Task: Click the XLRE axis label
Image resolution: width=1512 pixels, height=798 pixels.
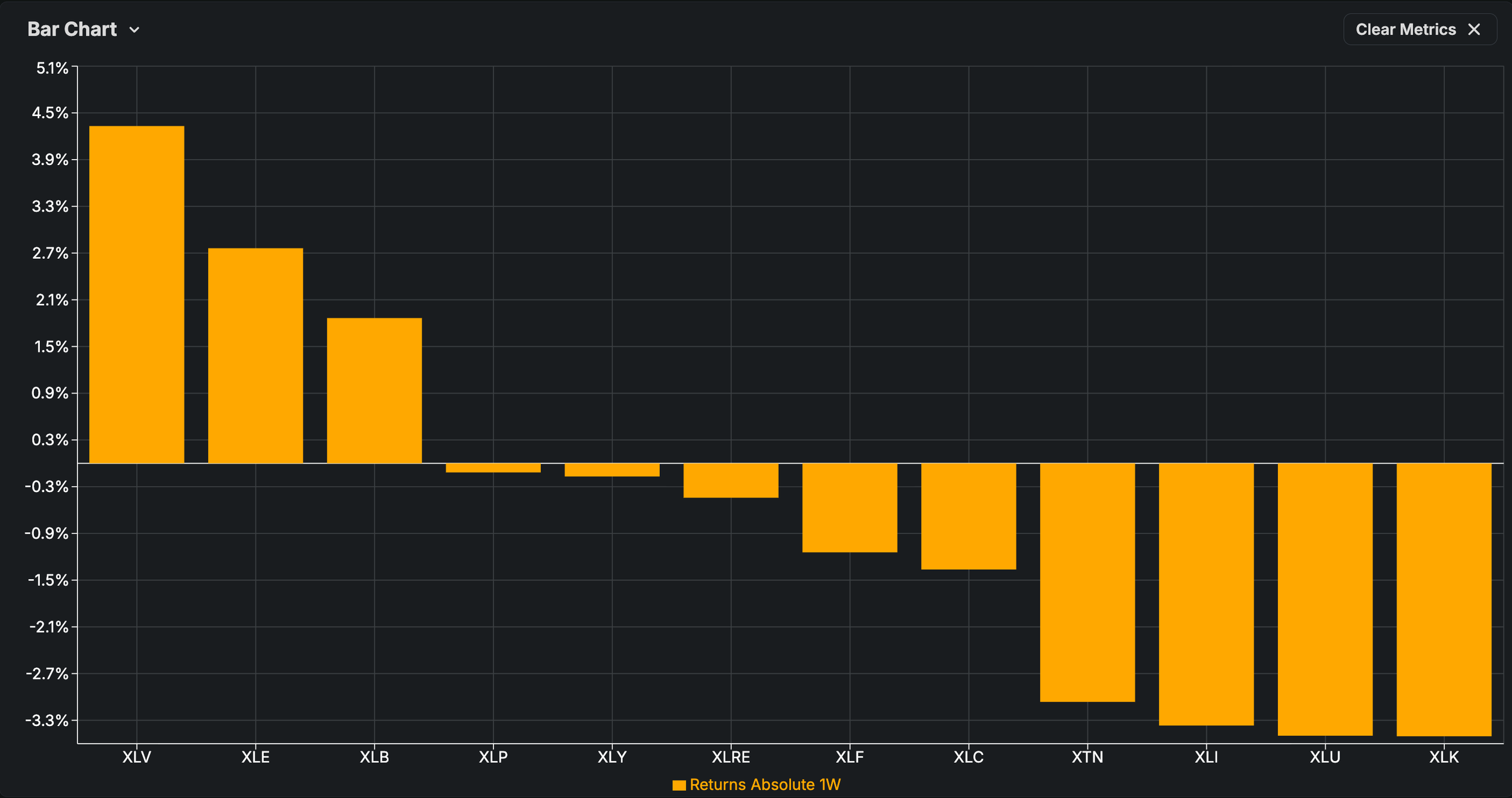Action: (x=731, y=757)
